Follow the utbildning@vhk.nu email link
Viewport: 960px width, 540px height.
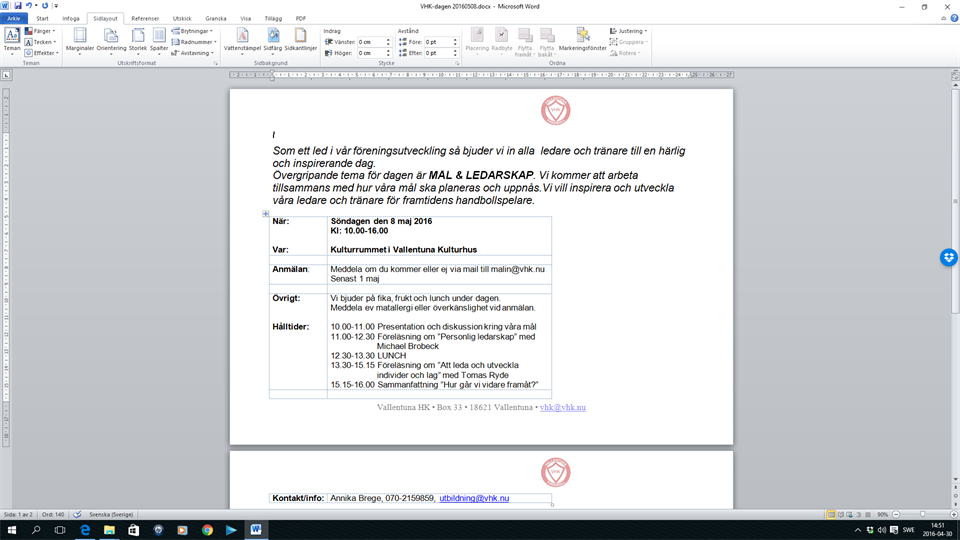[x=474, y=498]
